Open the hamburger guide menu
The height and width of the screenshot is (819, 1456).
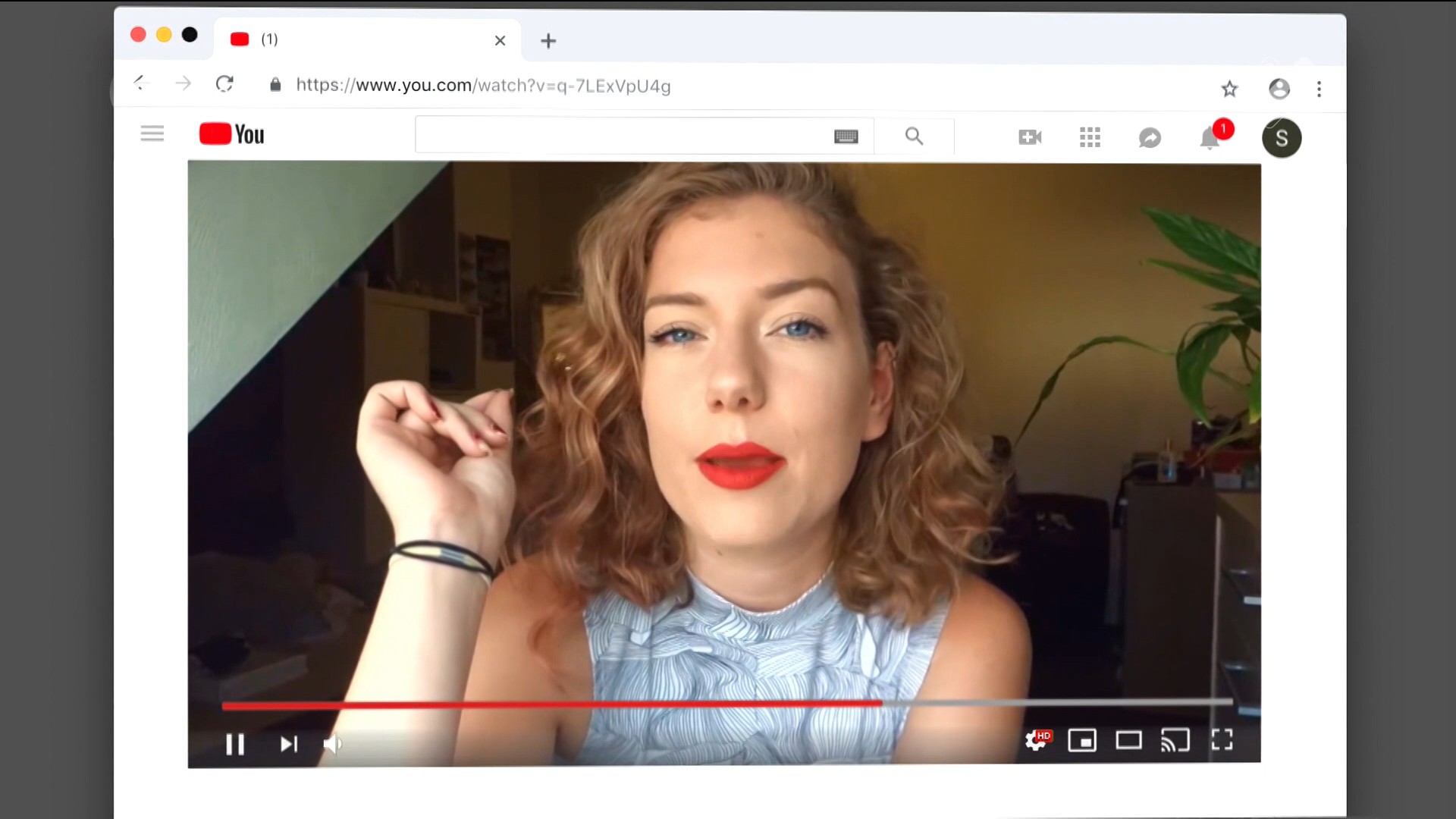[152, 134]
